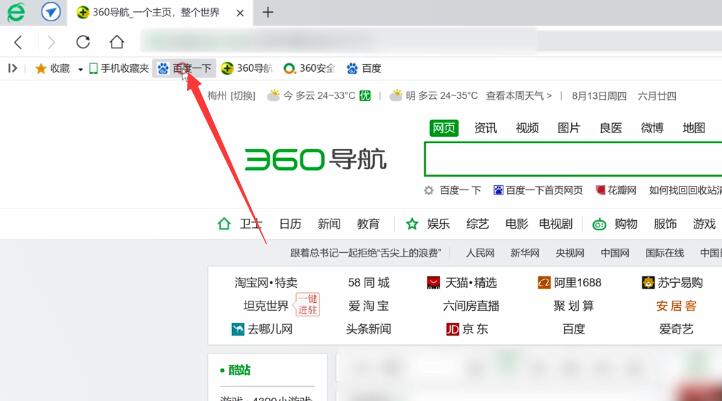Click the 天猫 red logo icon
The image size is (722, 401).
coord(433,282)
